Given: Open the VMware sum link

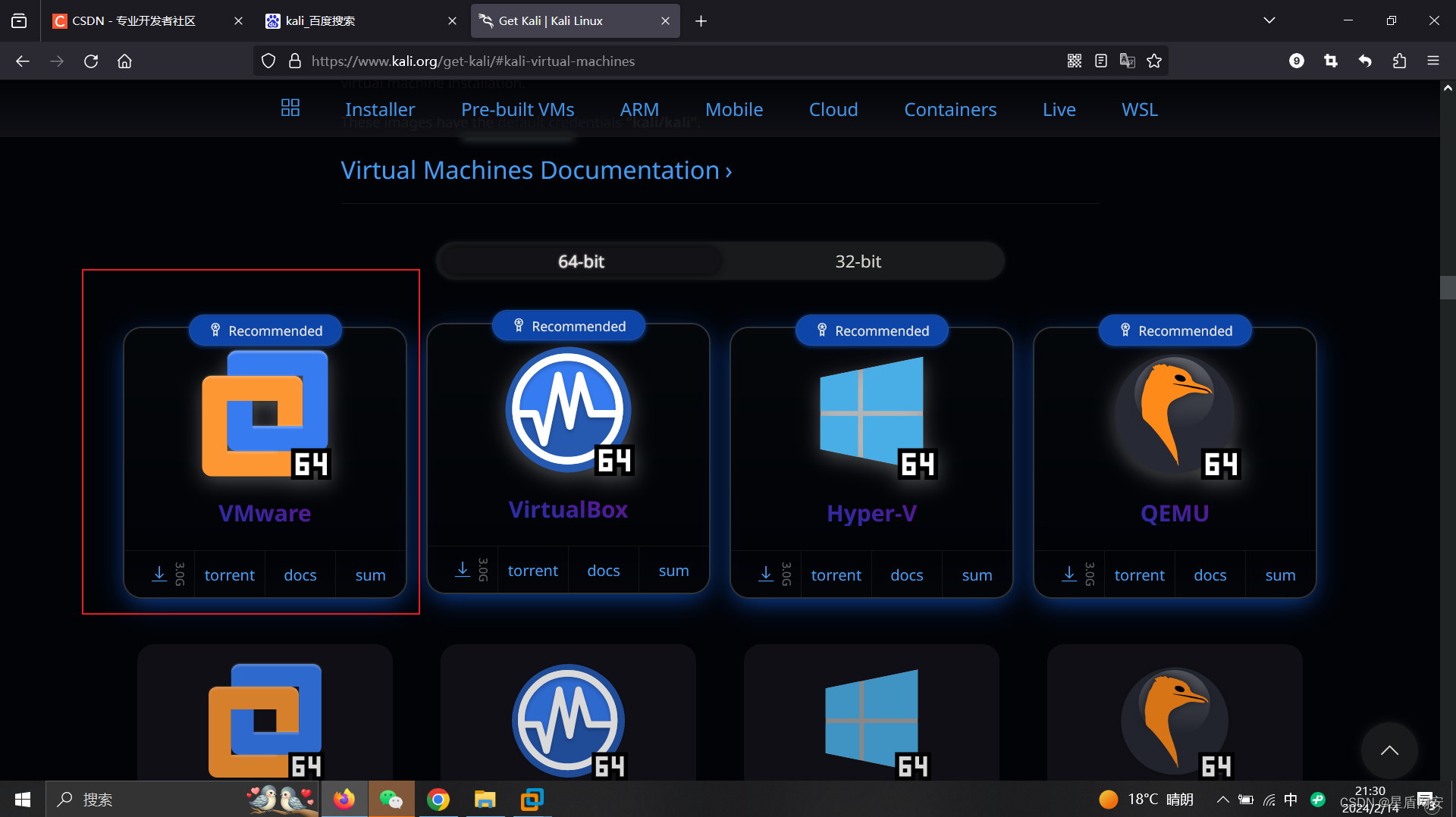Looking at the screenshot, I should [371, 575].
